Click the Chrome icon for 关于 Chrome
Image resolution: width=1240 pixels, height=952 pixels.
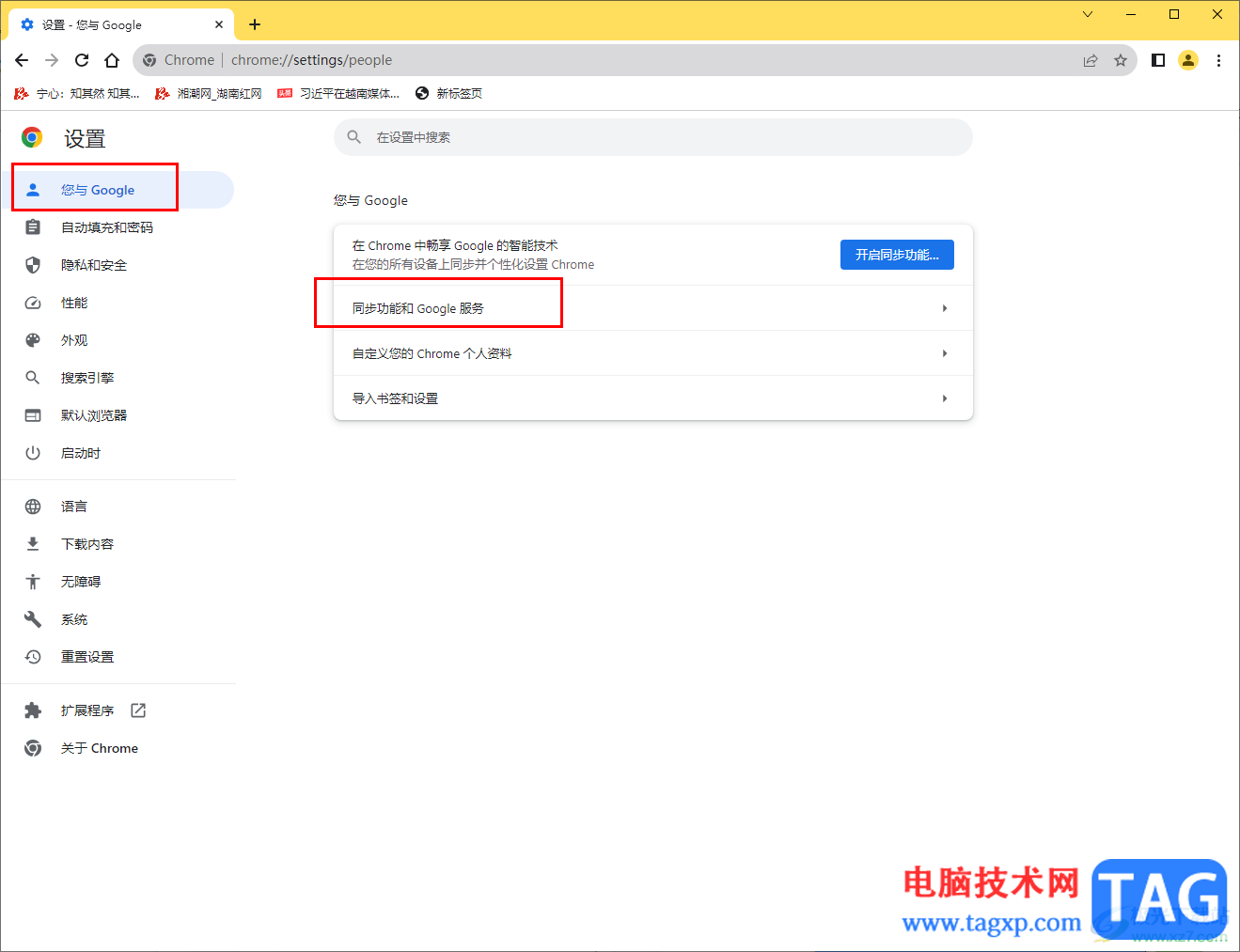33,748
